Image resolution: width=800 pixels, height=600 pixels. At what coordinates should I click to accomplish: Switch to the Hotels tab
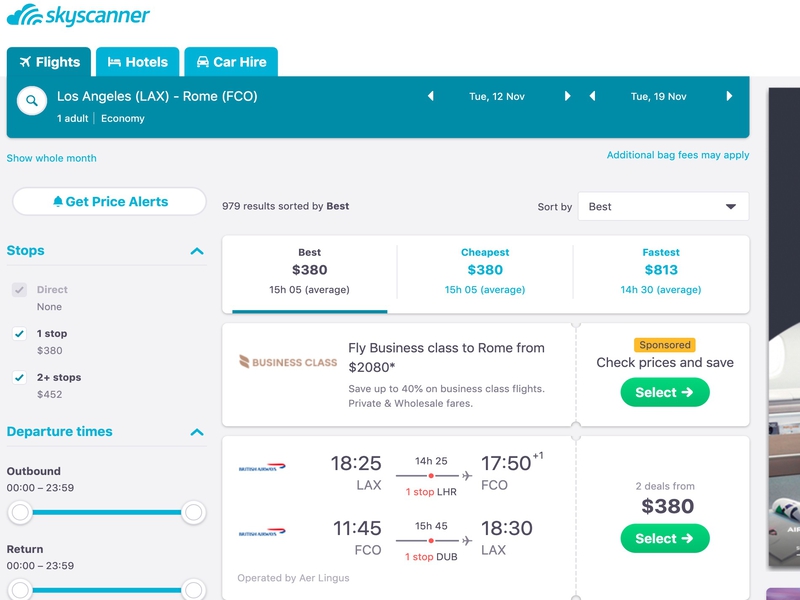pyautogui.click(x=138, y=62)
